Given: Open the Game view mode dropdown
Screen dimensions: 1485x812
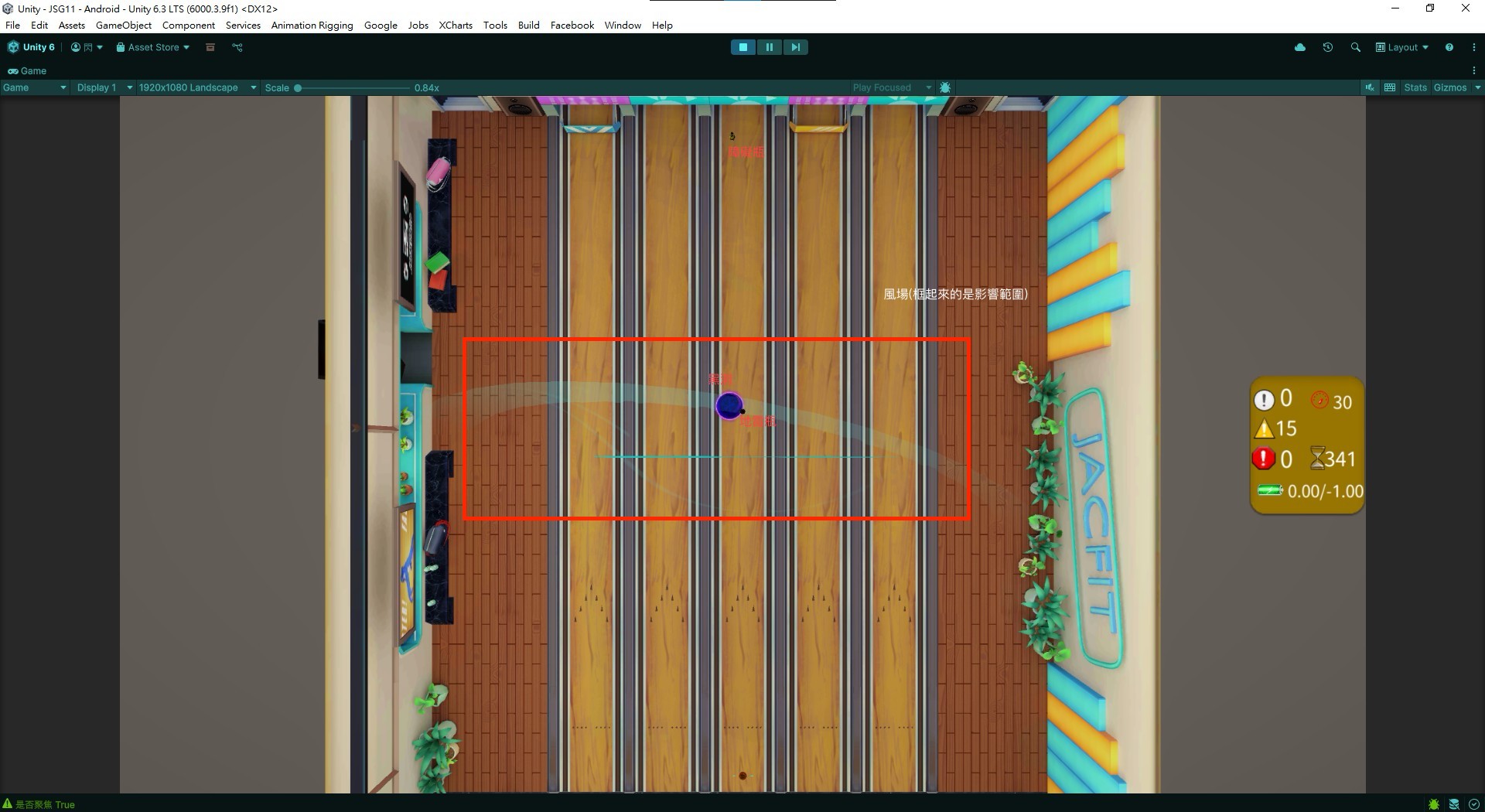Looking at the screenshot, I should (x=35, y=87).
